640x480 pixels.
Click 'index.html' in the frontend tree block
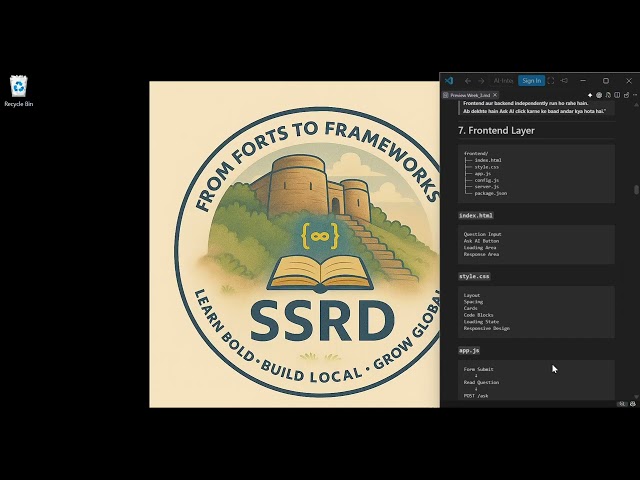(488, 160)
